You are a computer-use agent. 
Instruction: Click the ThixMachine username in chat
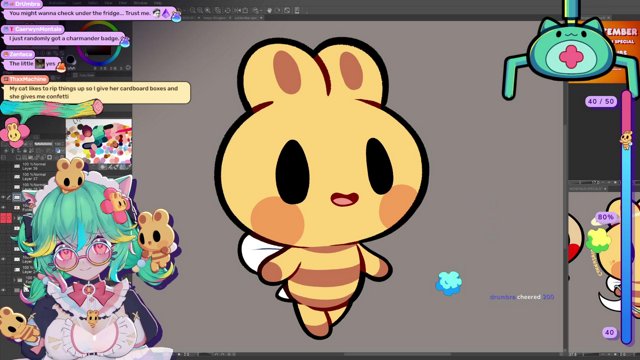point(28,79)
